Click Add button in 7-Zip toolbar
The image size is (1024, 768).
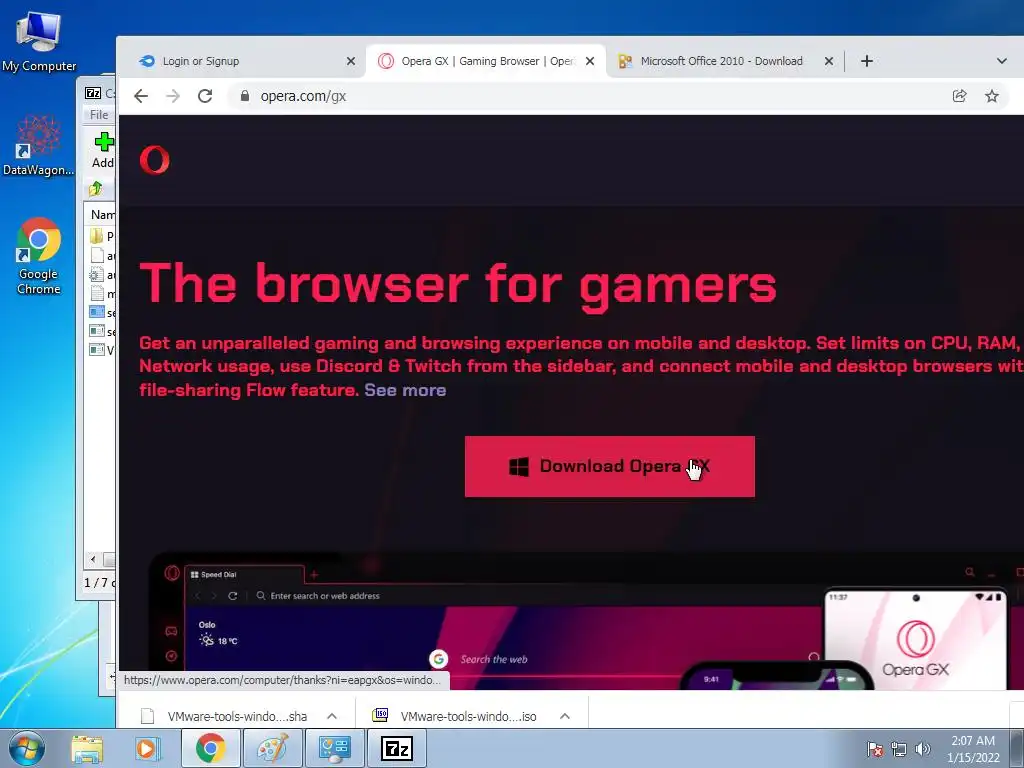coord(103,150)
